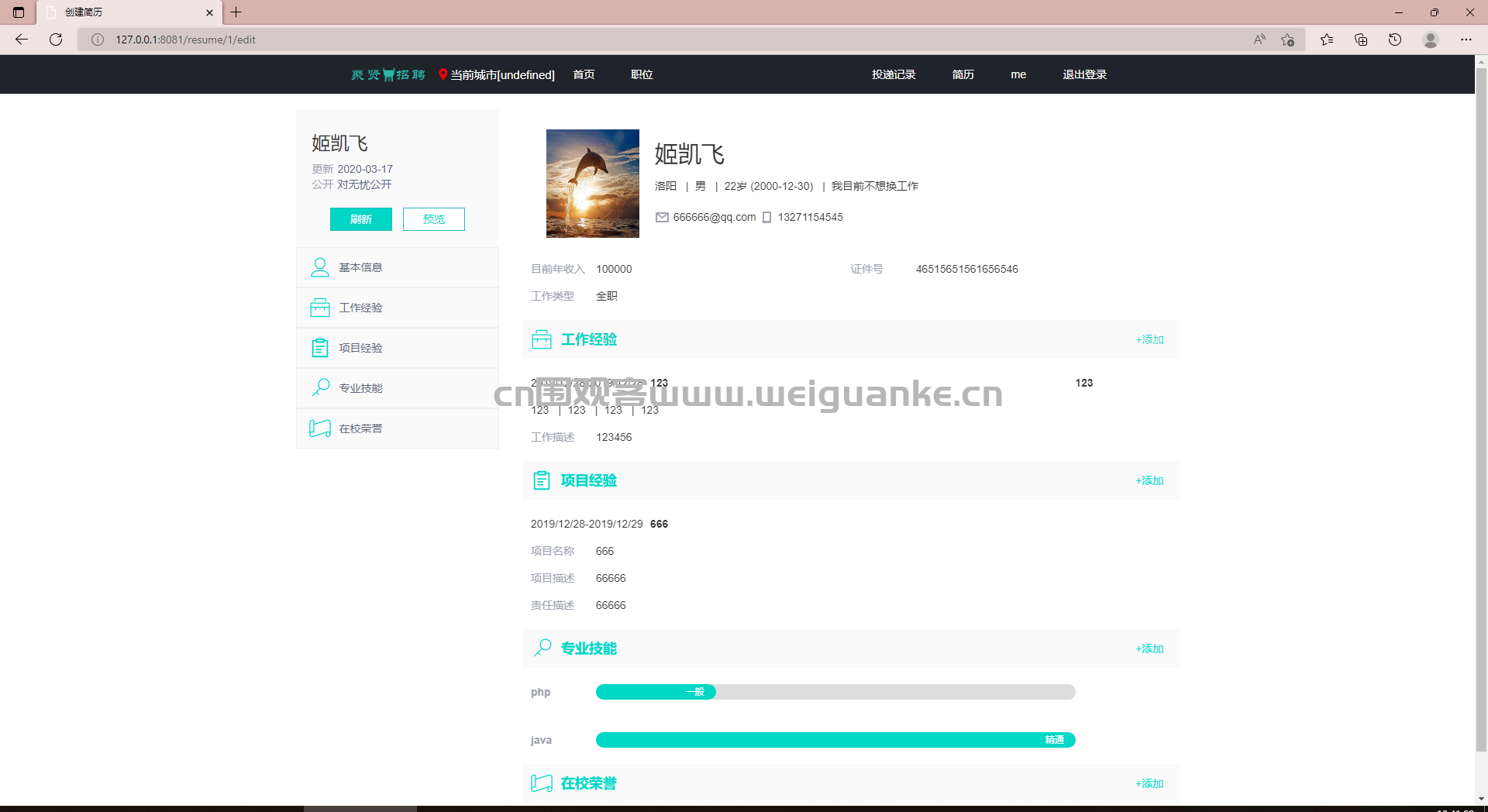The image size is (1488, 812).
Task: Click the work experience briefcase icon in sidebar
Action: [x=320, y=308]
